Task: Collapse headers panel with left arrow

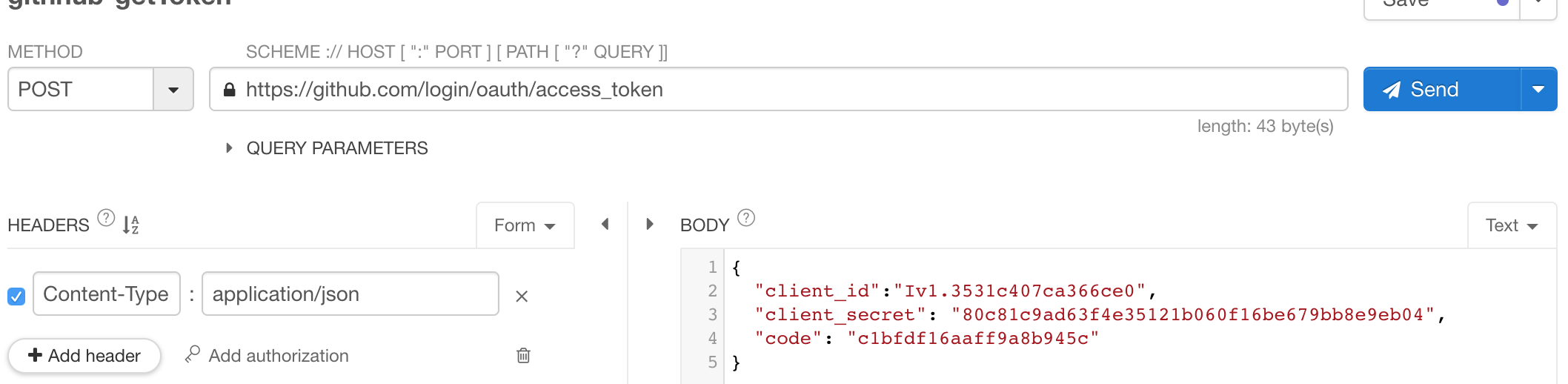Action: (x=605, y=224)
